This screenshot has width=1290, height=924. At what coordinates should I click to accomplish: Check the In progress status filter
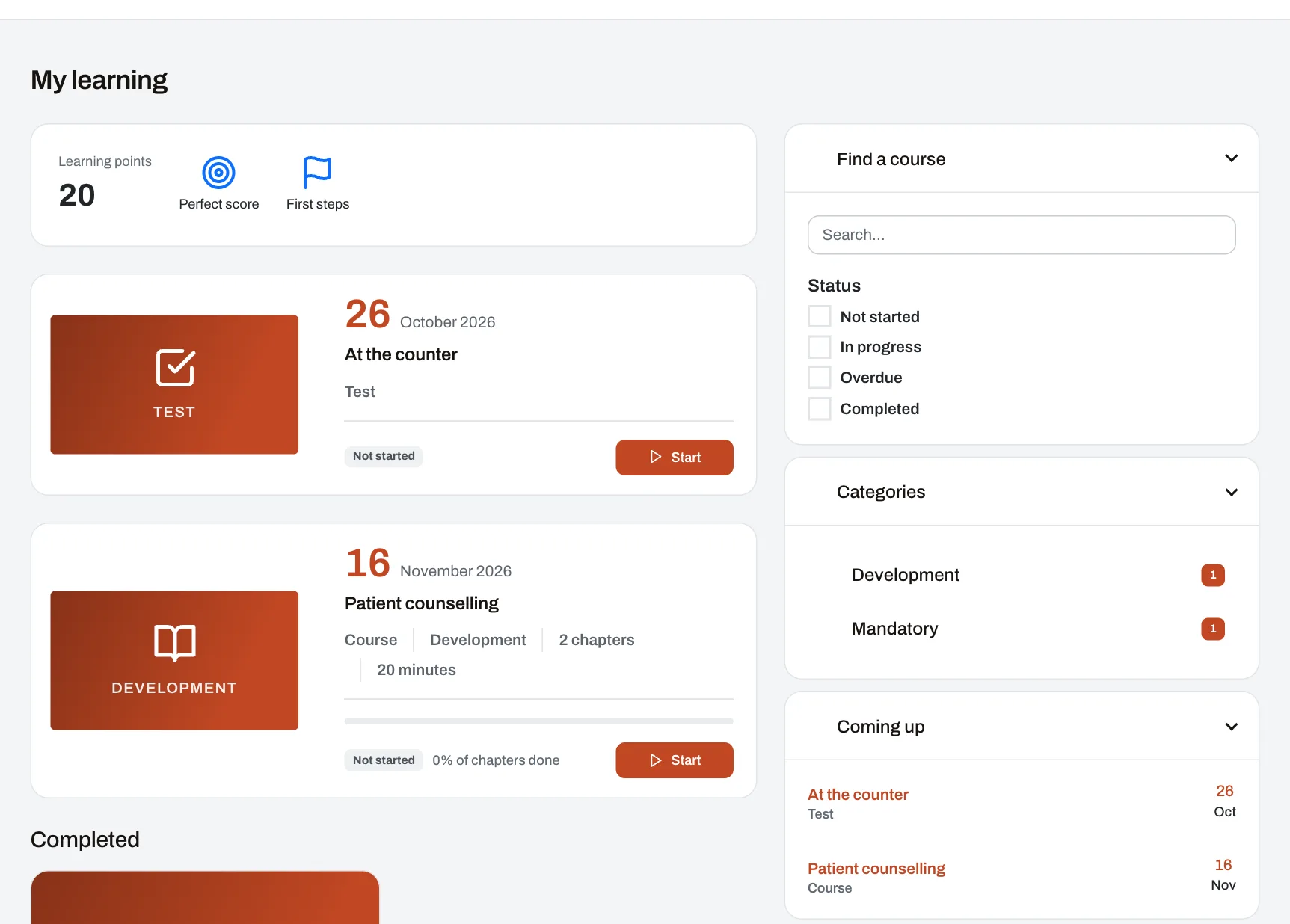click(820, 347)
